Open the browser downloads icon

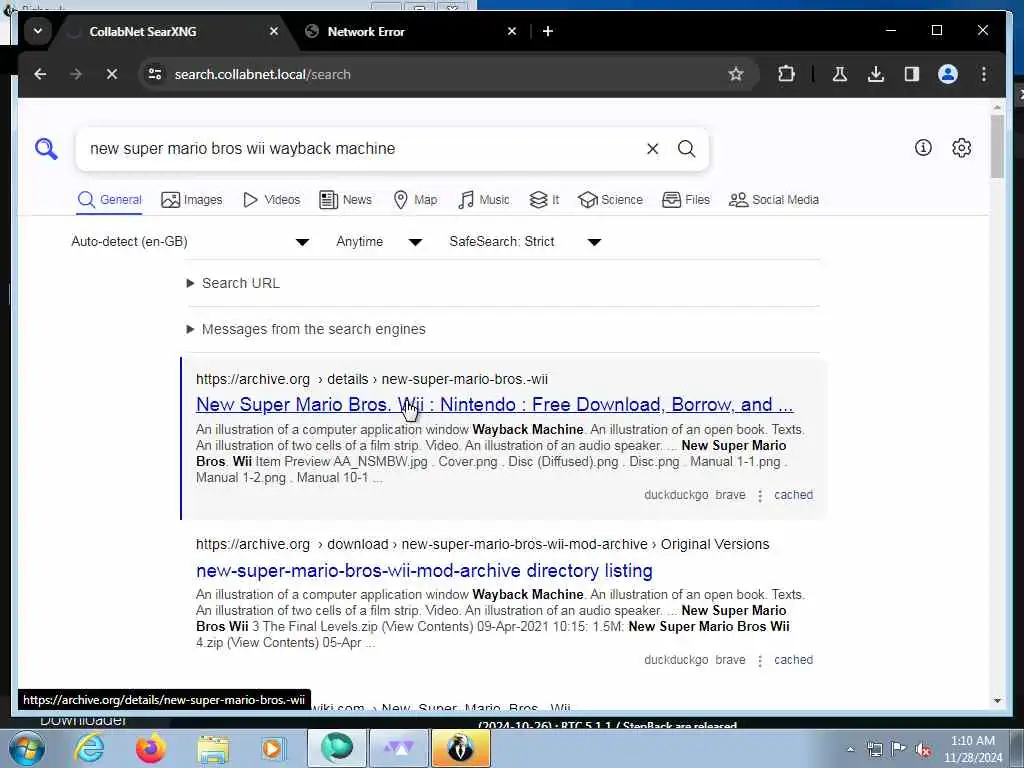(876, 74)
